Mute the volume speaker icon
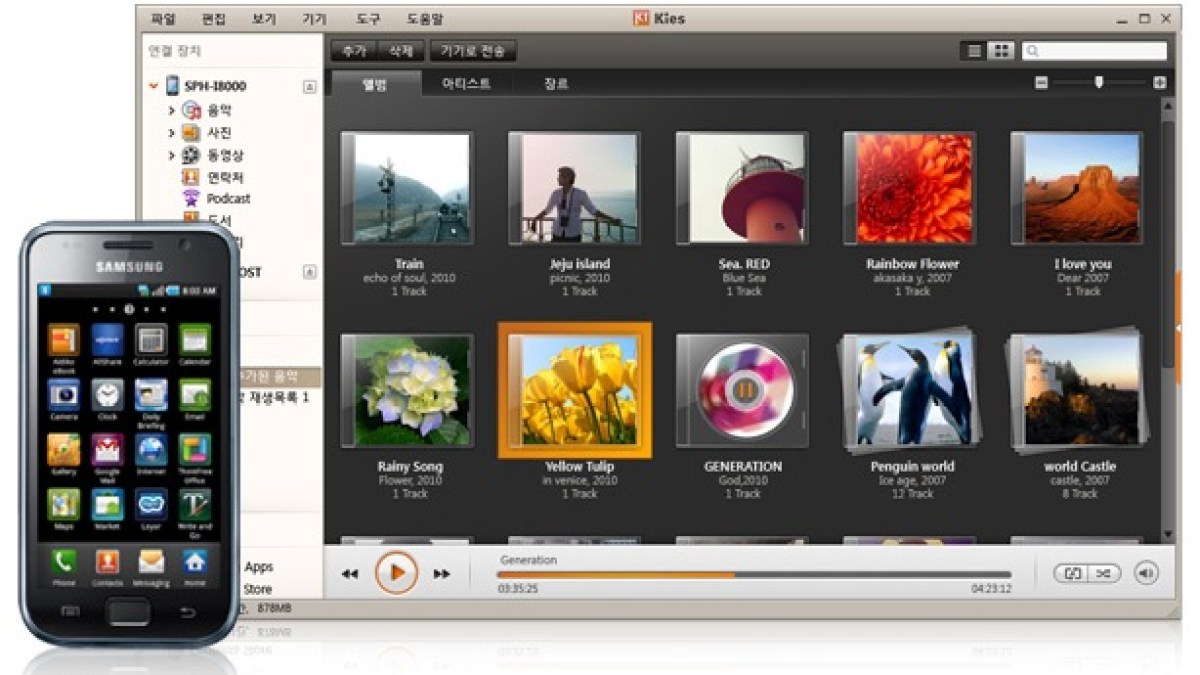Screen dimensions: 1200x675 click(1146, 573)
